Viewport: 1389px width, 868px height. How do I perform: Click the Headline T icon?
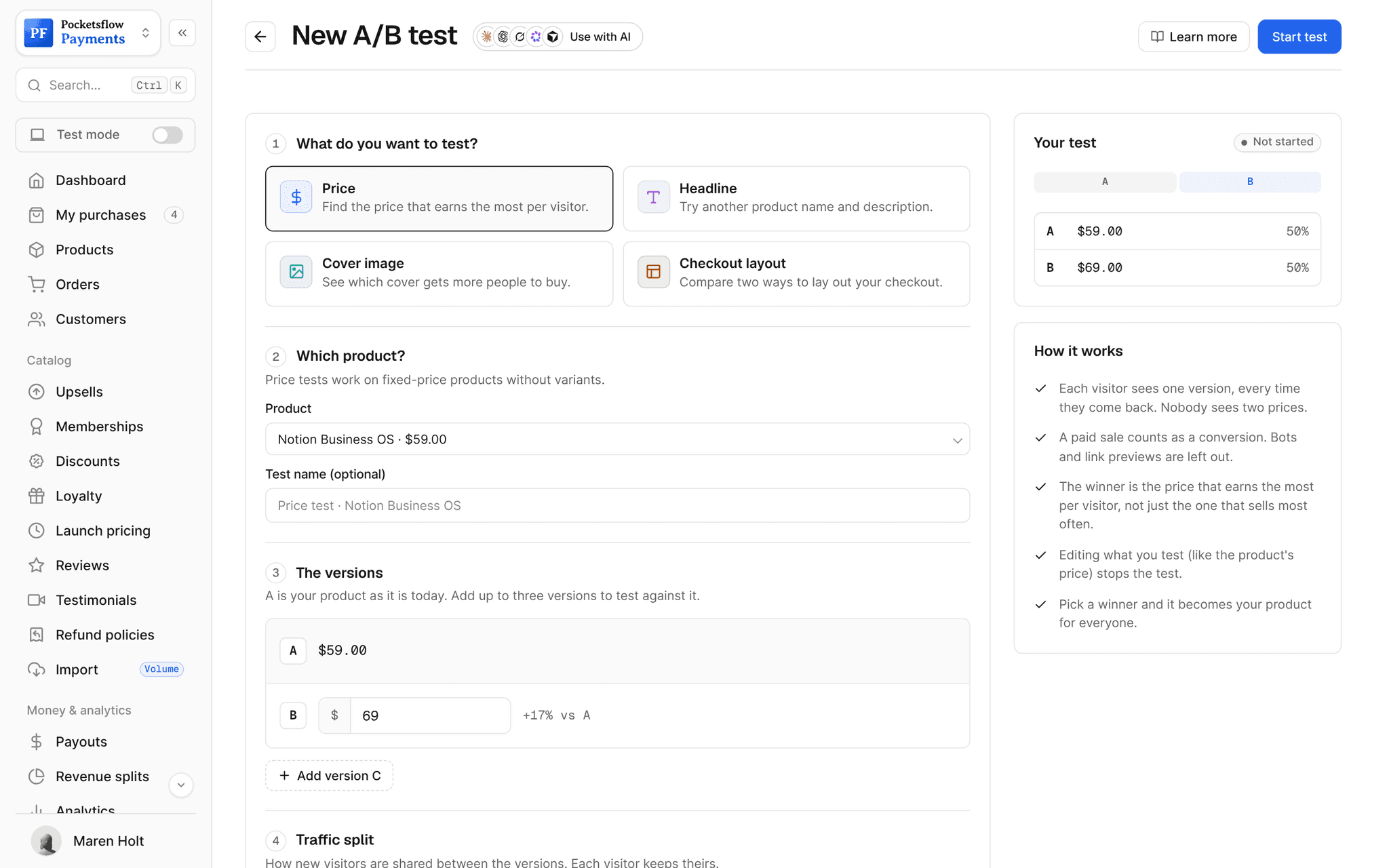(x=653, y=197)
